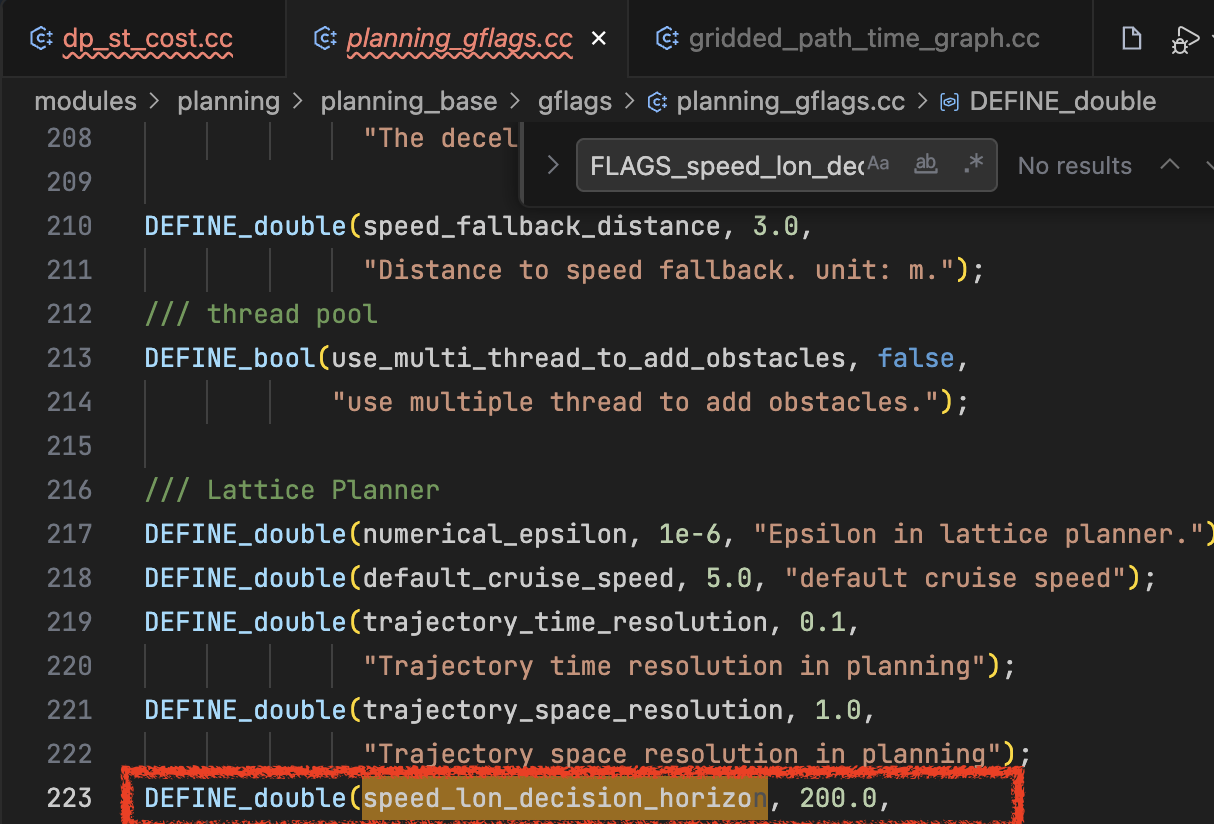1214x824 pixels.
Task: Toggle Match Whole Word in find widget
Action: pos(926,165)
